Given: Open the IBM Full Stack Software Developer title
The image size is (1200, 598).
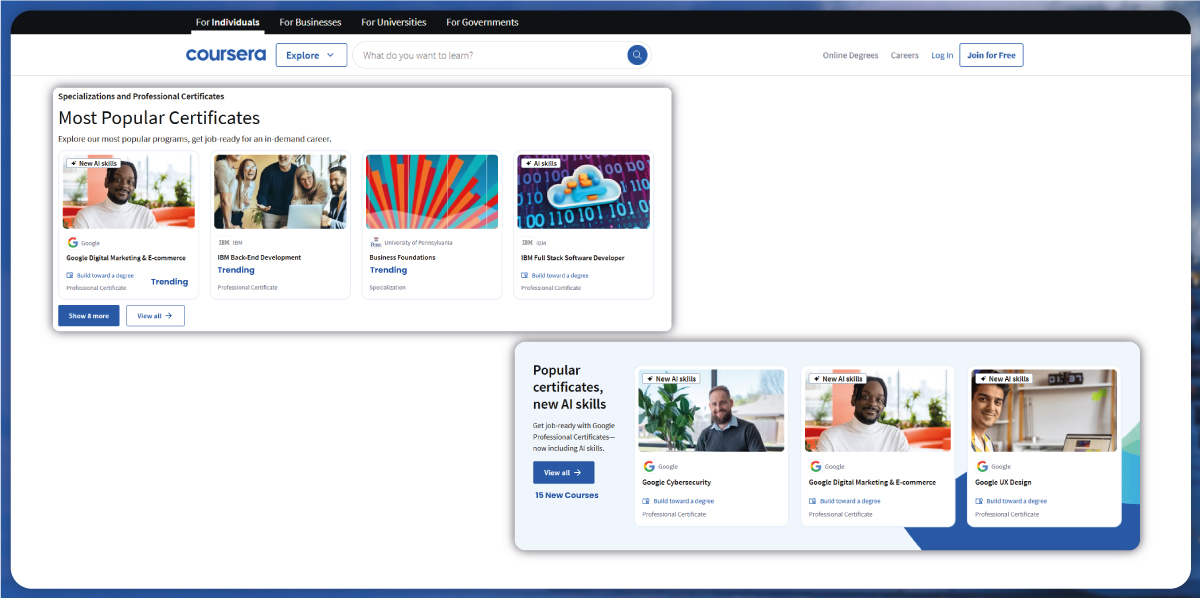Looking at the screenshot, I should [x=572, y=257].
